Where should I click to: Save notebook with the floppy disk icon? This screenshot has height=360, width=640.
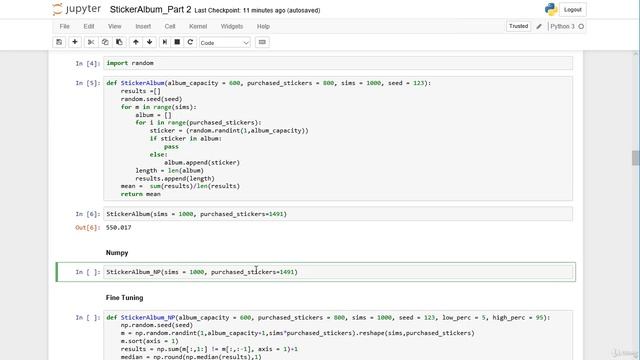pyautogui.click(x=59, y=42)
